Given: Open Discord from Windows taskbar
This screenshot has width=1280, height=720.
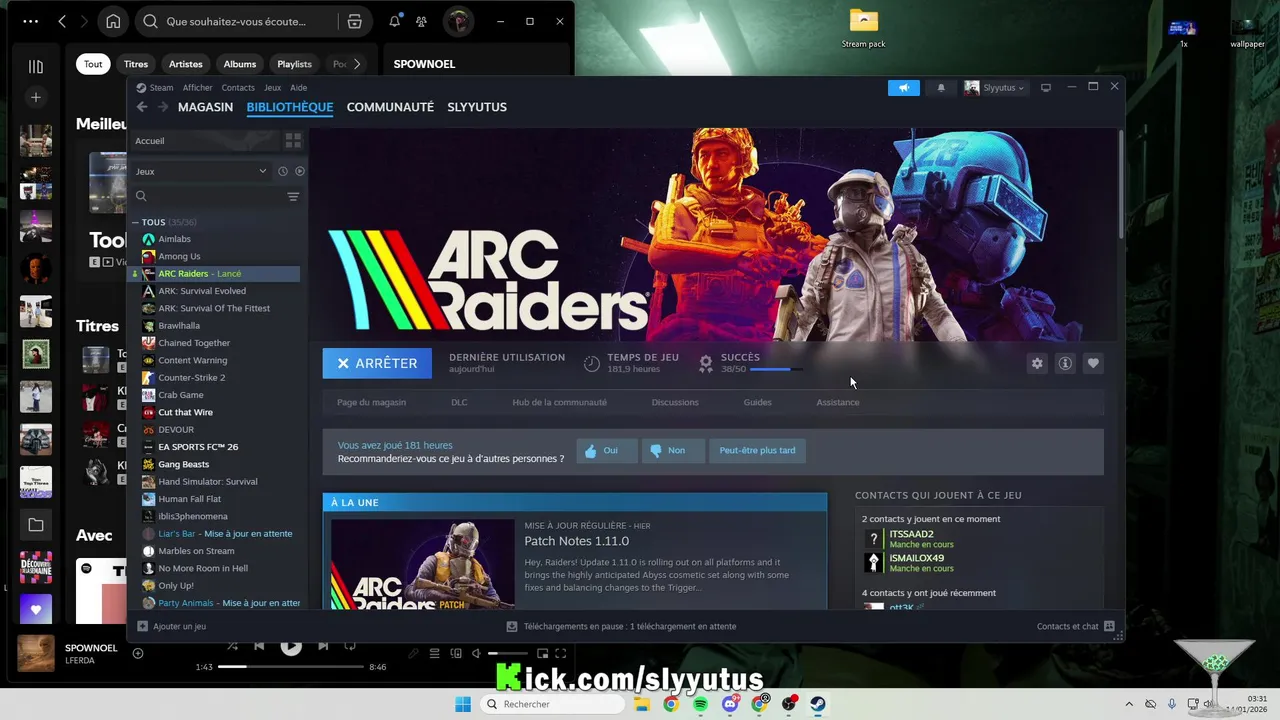Looking at the screenshot, I should [730, 704].
